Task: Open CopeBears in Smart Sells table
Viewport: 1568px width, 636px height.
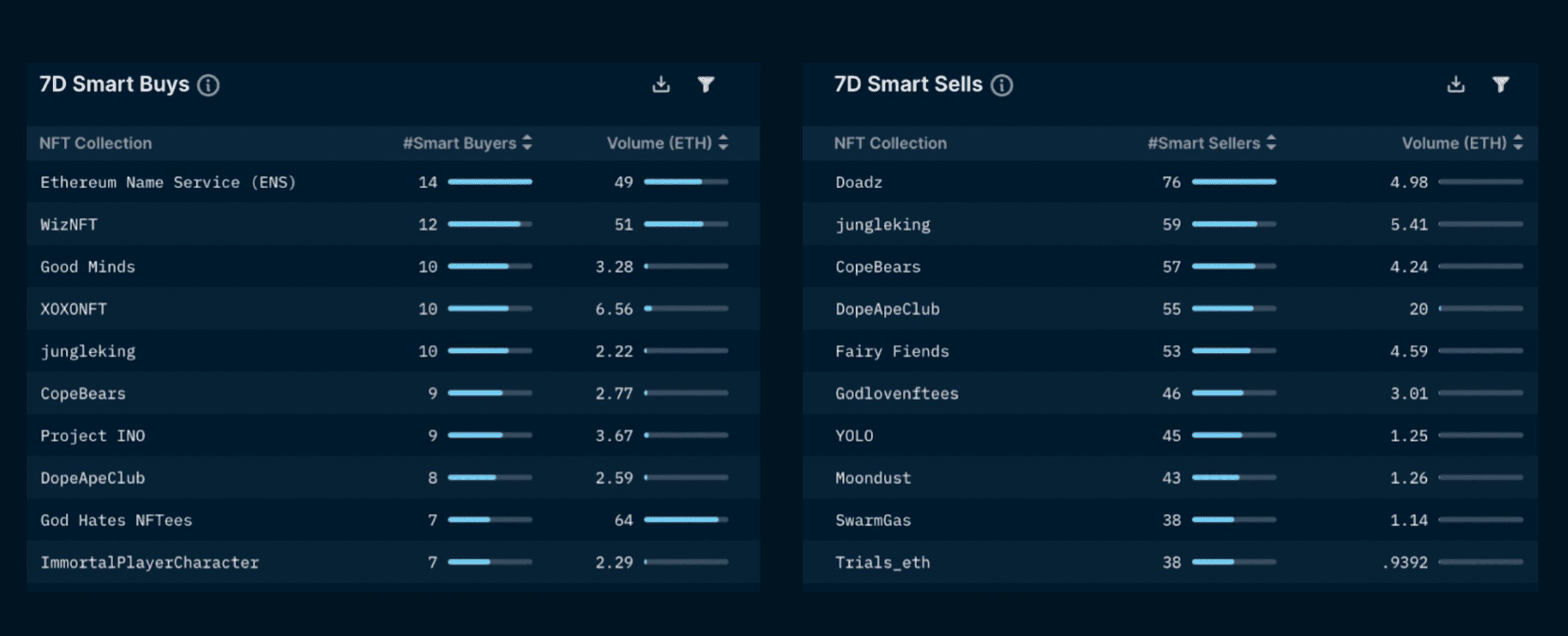Action: point(878,266)
